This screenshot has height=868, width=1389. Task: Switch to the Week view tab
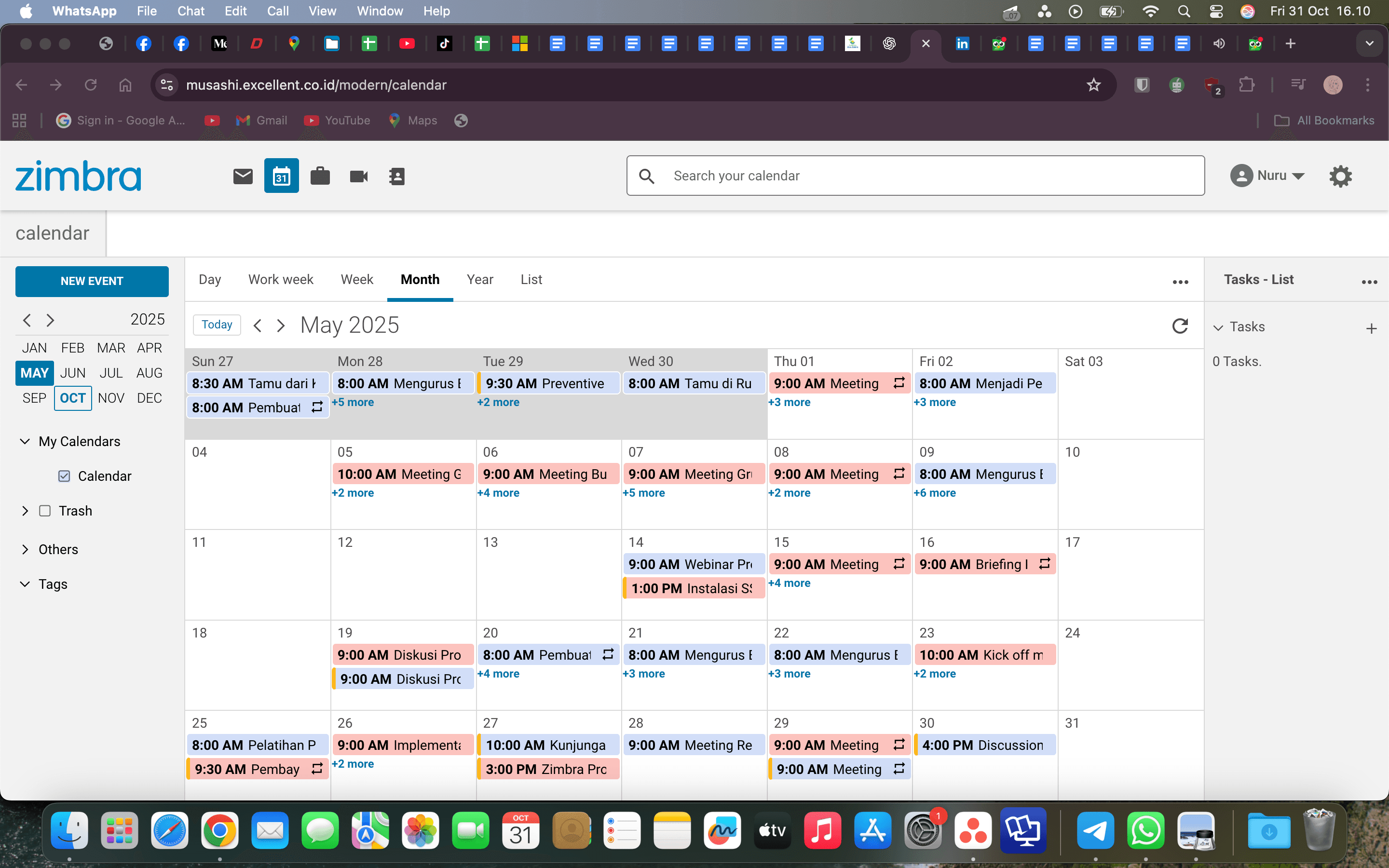click(x=356, y=280)
